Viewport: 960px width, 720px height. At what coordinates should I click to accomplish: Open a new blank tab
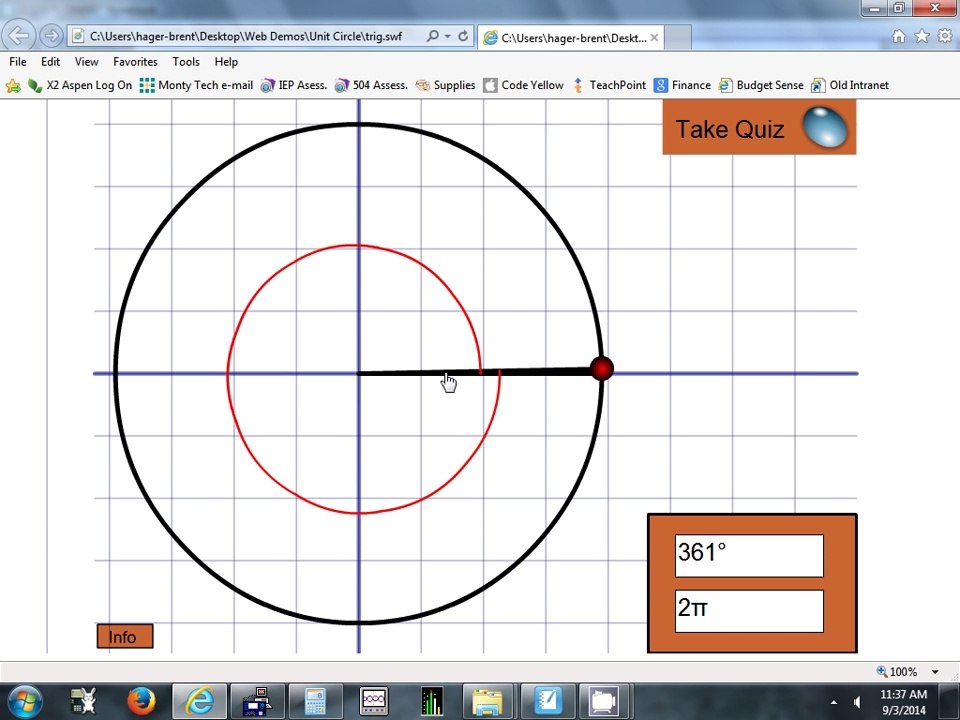point(678,39)
